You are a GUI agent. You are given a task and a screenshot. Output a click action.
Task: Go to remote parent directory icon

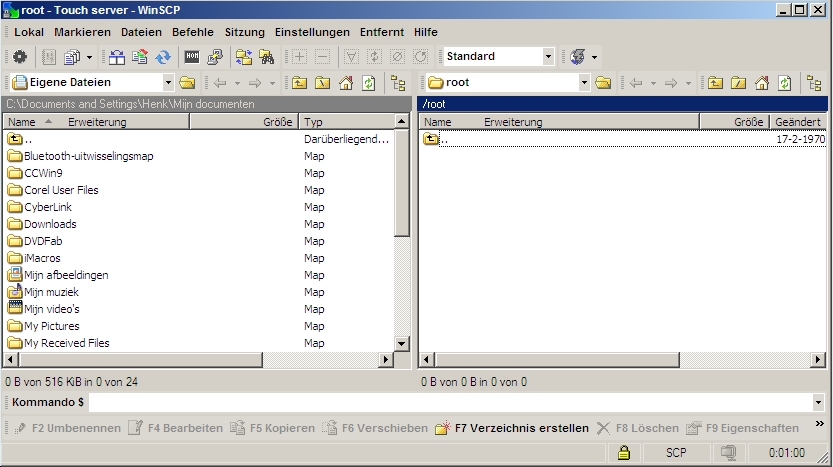point(714,83)
